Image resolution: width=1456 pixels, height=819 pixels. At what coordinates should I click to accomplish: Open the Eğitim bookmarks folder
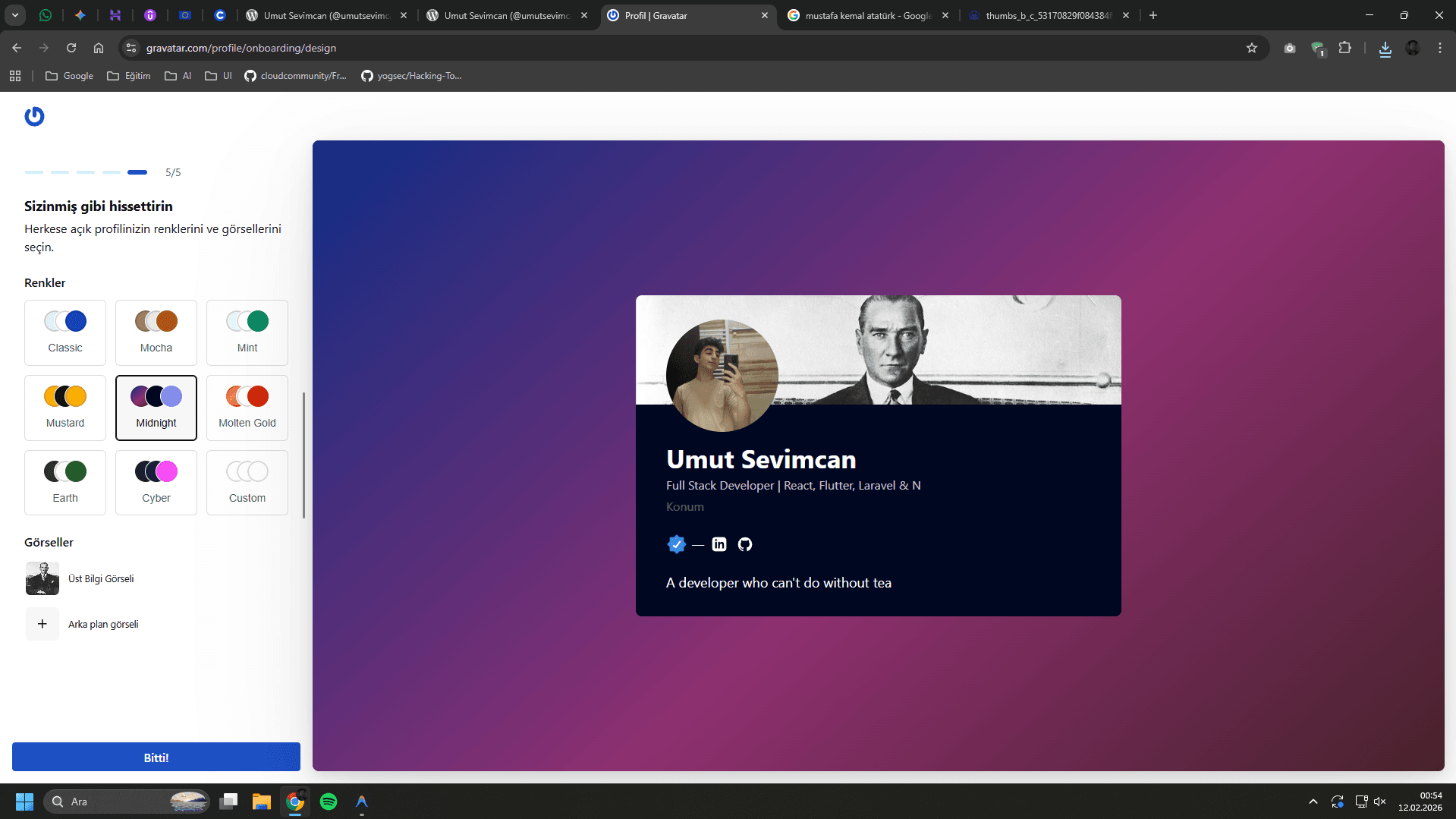click(129, 76)
